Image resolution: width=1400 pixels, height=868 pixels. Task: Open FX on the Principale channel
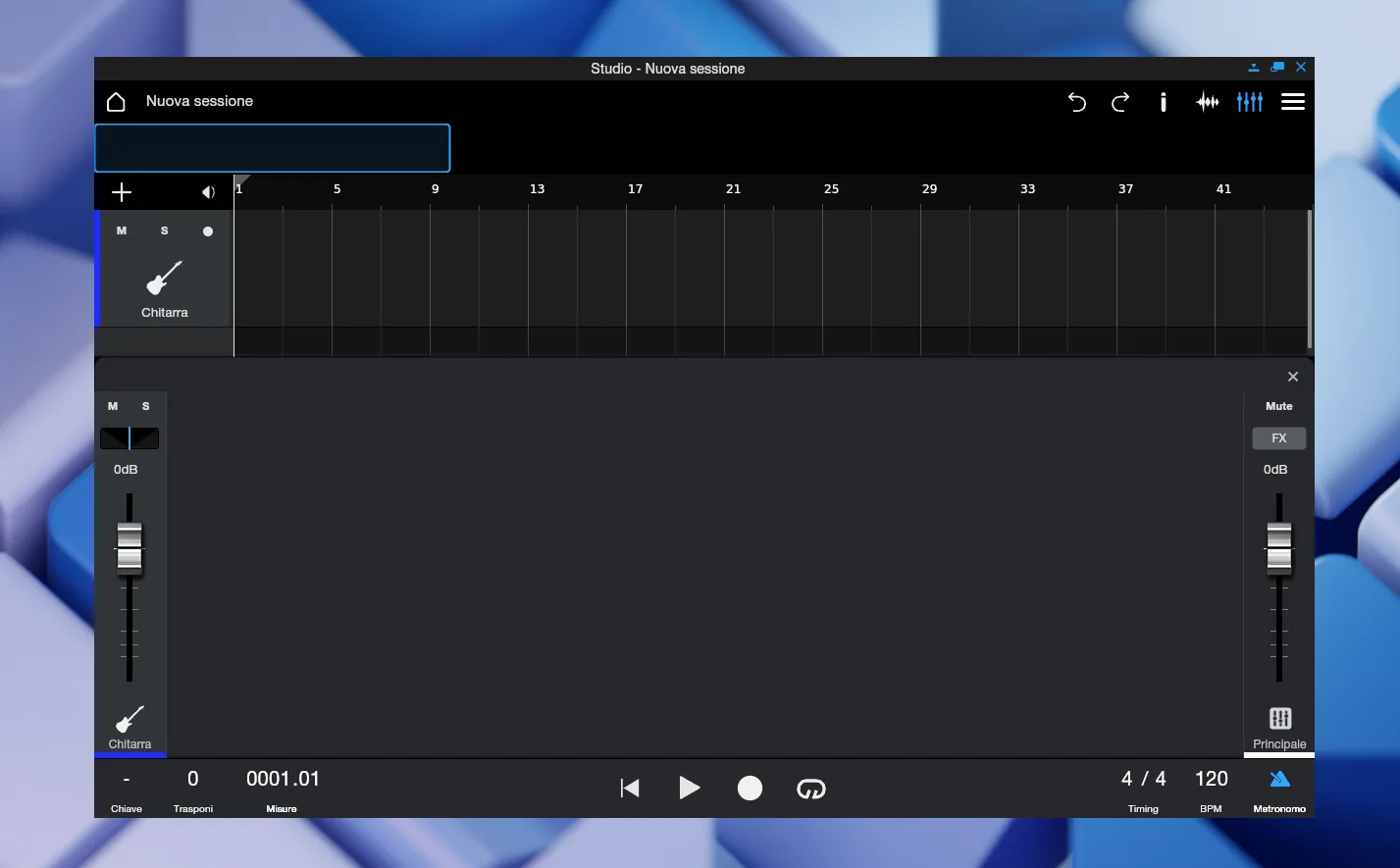click(1278, 438)
